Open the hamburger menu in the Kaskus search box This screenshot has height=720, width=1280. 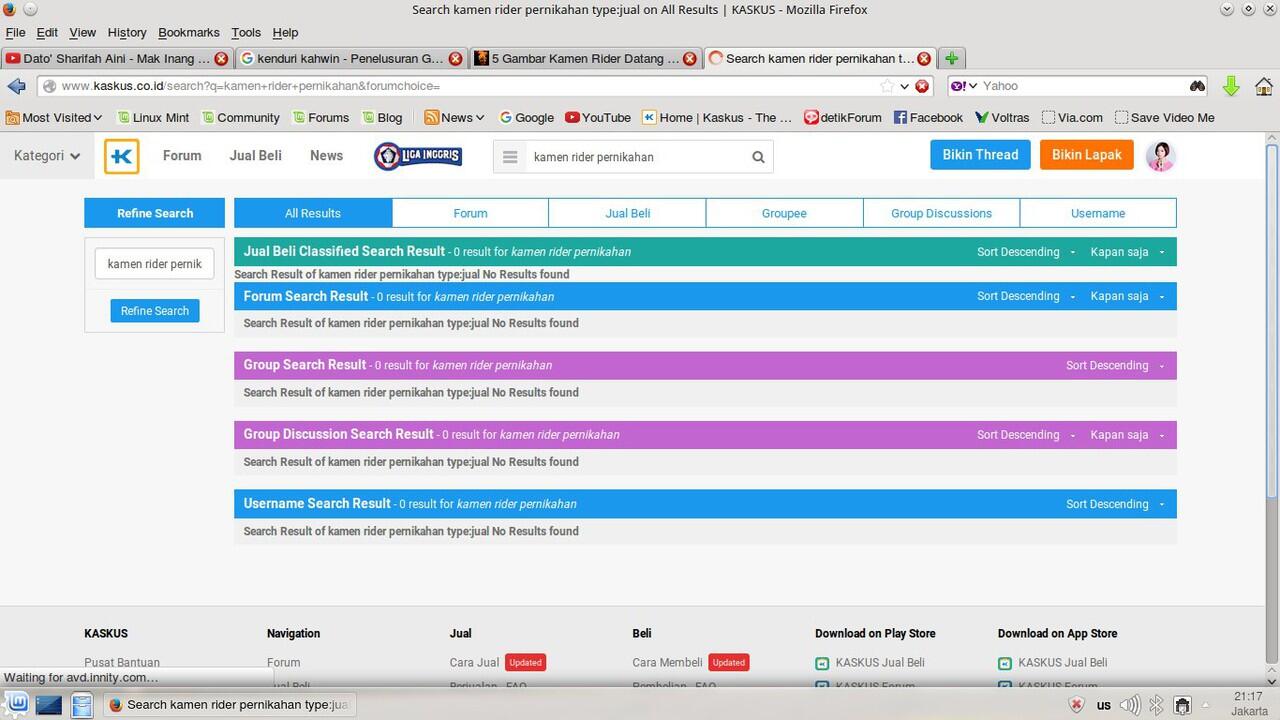(509, 157)
